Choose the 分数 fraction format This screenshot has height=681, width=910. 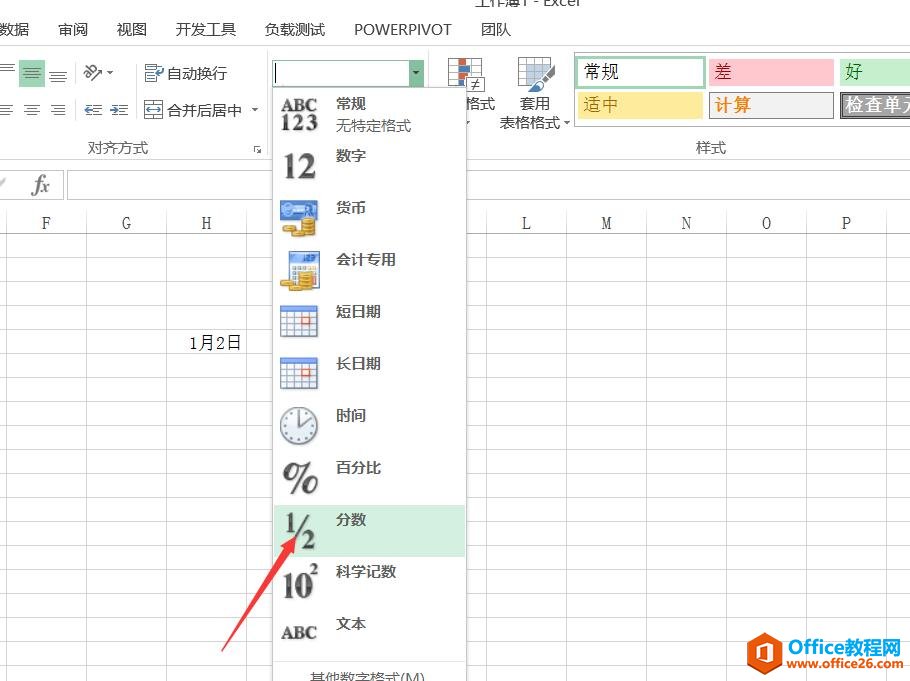coord(352,519)
